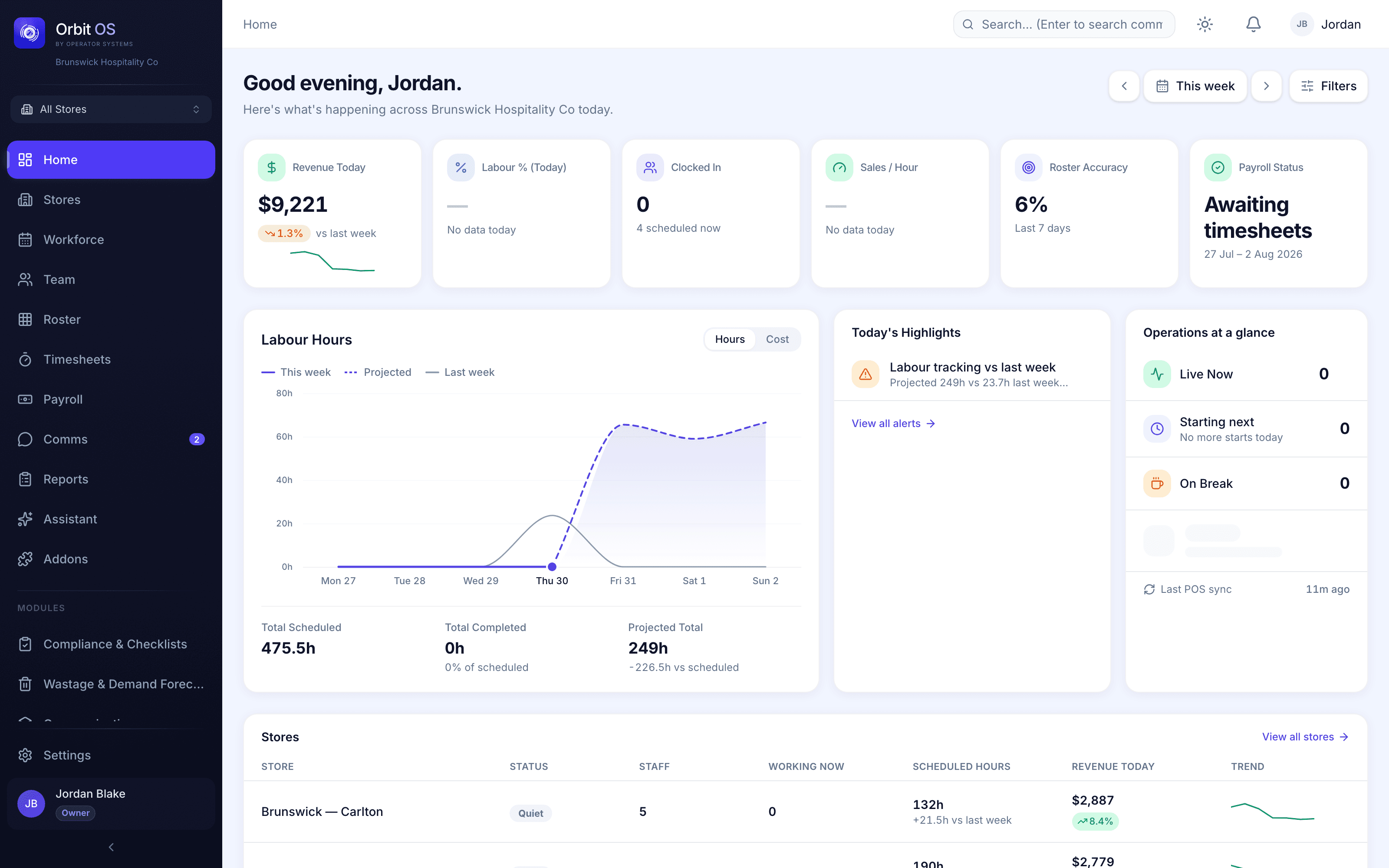
Task: Click the Last POS sync refresh icon
Action: click(1149, 589)
